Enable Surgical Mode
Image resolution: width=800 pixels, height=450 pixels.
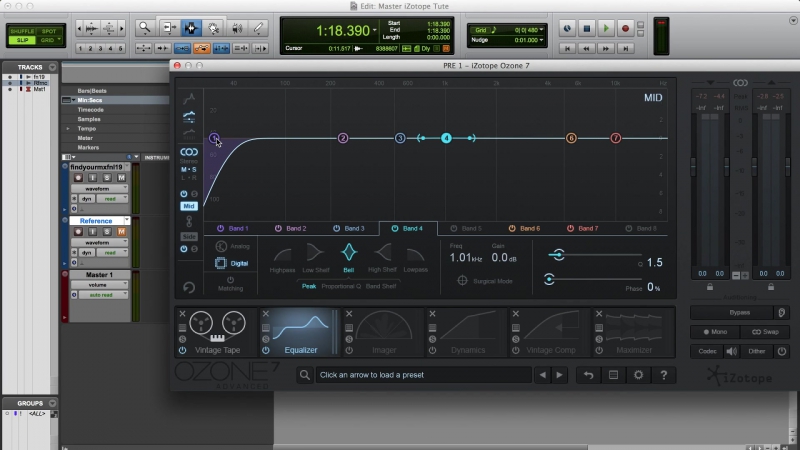pyautogui.click(x=485, y=281)
